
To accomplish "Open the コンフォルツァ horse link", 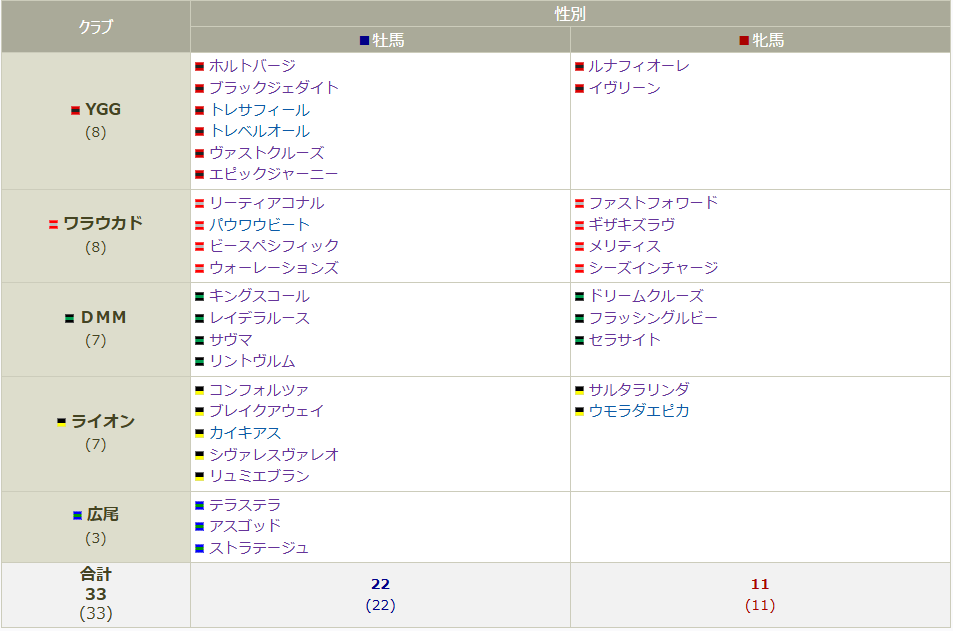I will (x=260, y=389).
